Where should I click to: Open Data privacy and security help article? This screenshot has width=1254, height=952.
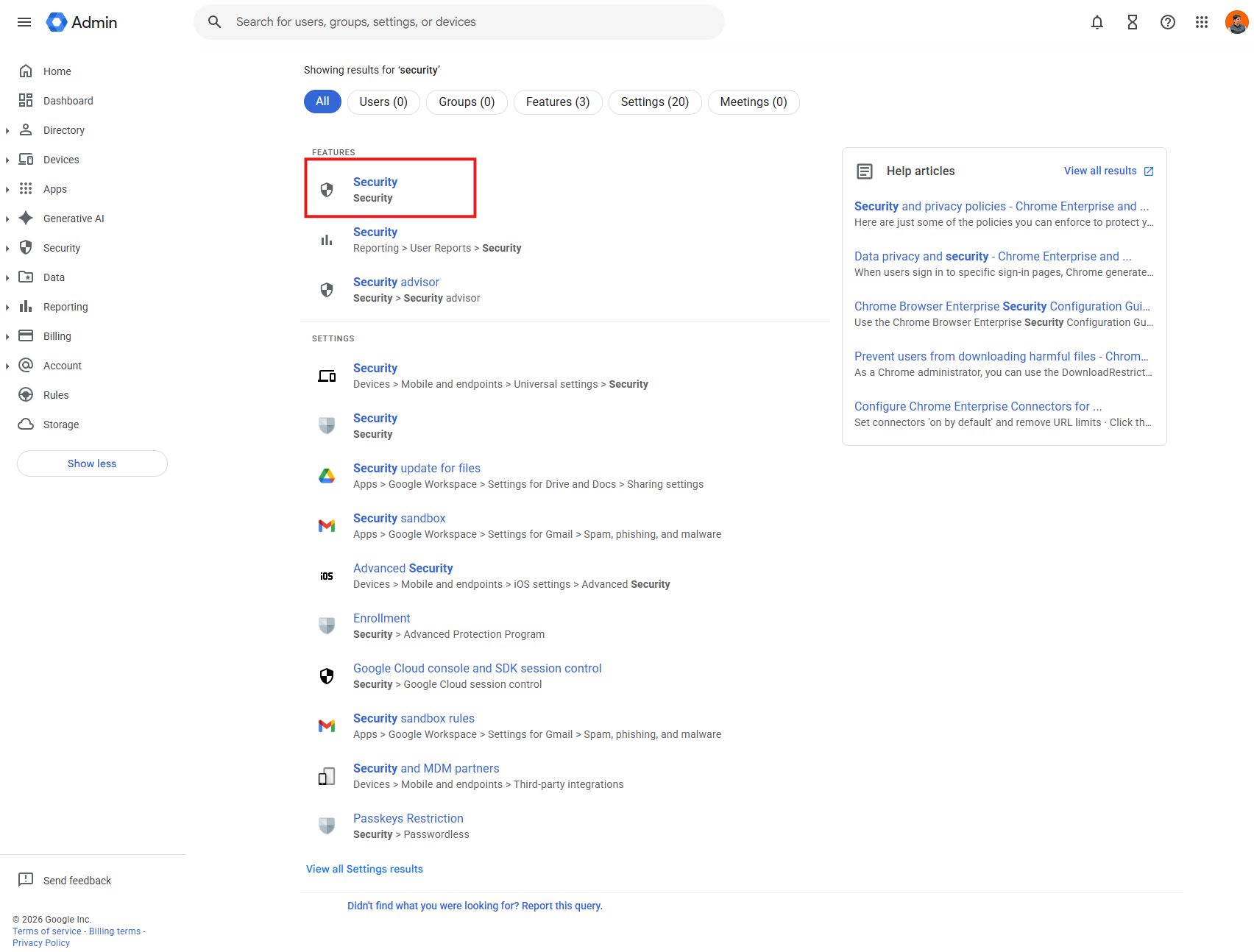(x=993, y=256)
